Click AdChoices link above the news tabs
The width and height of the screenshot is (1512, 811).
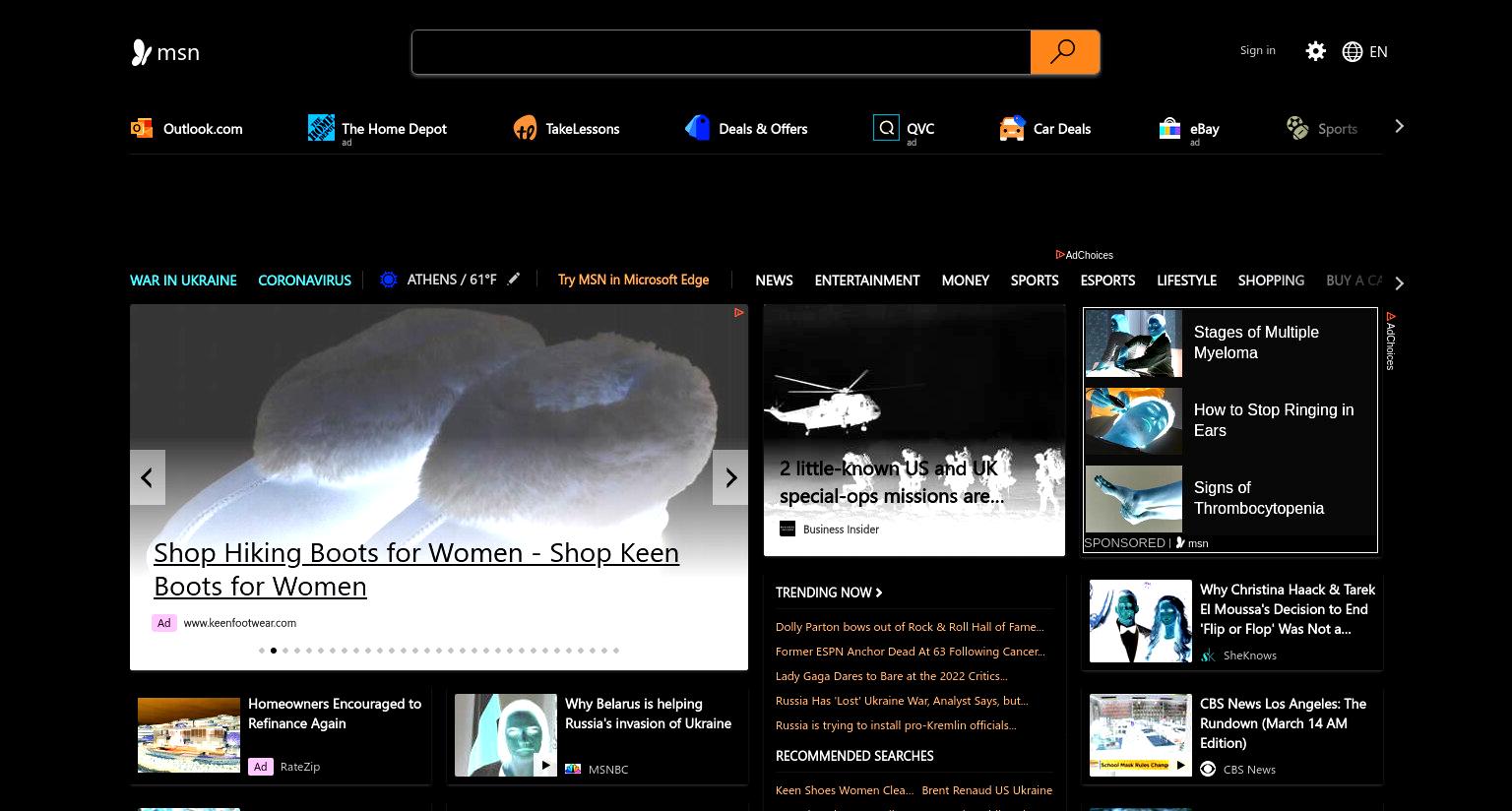tap(1084, 255)
